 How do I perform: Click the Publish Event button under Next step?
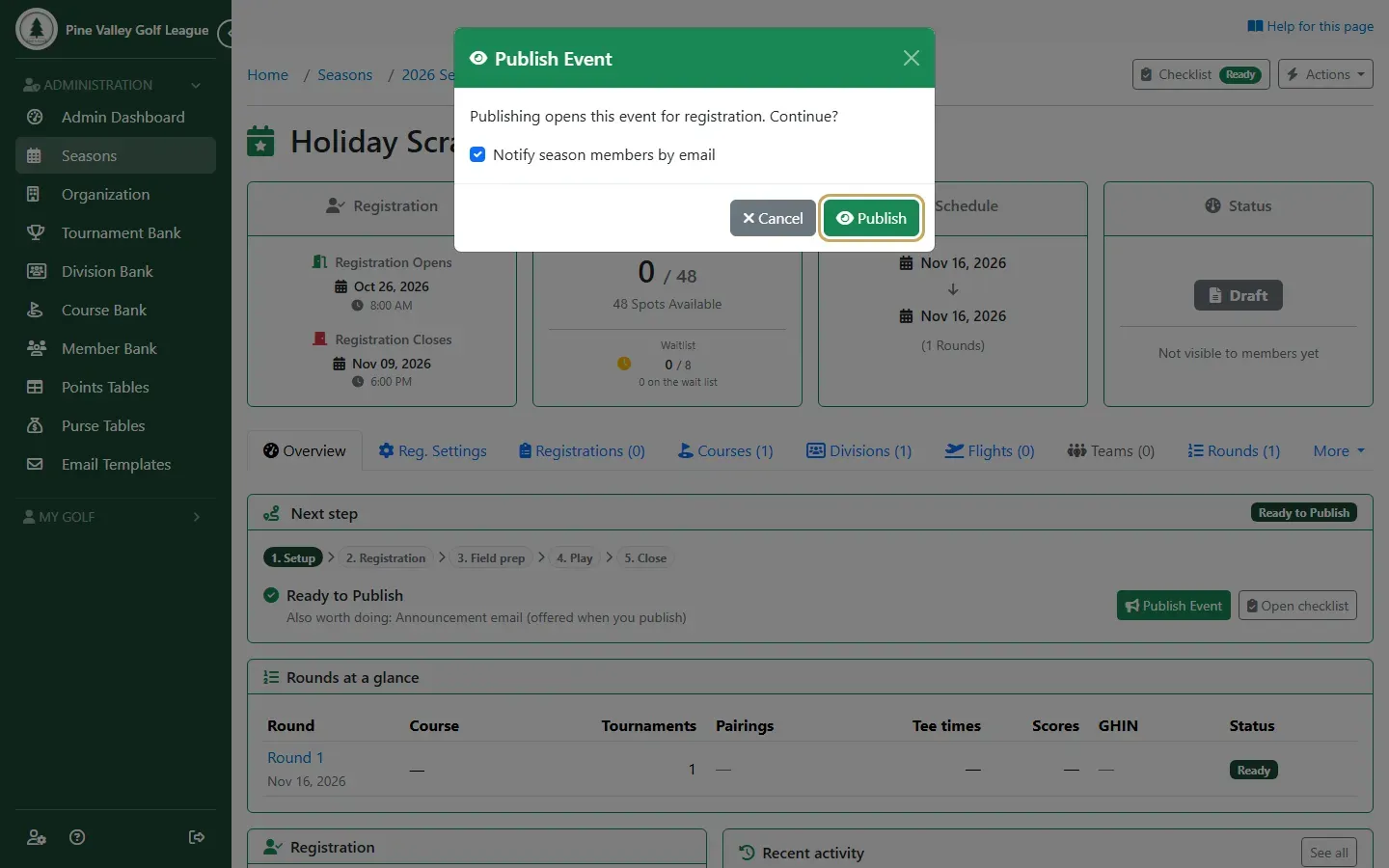pyautogui.click(x=1173, y=606)
